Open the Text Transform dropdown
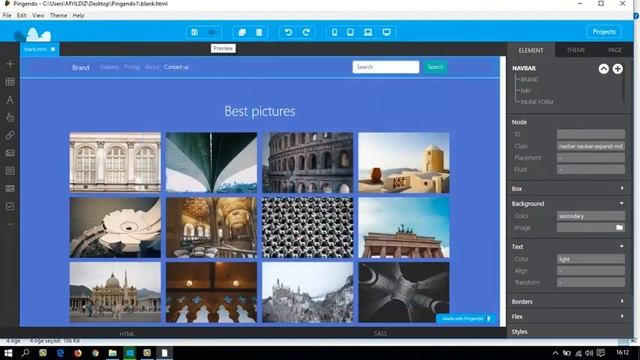 tap(591, 282)
